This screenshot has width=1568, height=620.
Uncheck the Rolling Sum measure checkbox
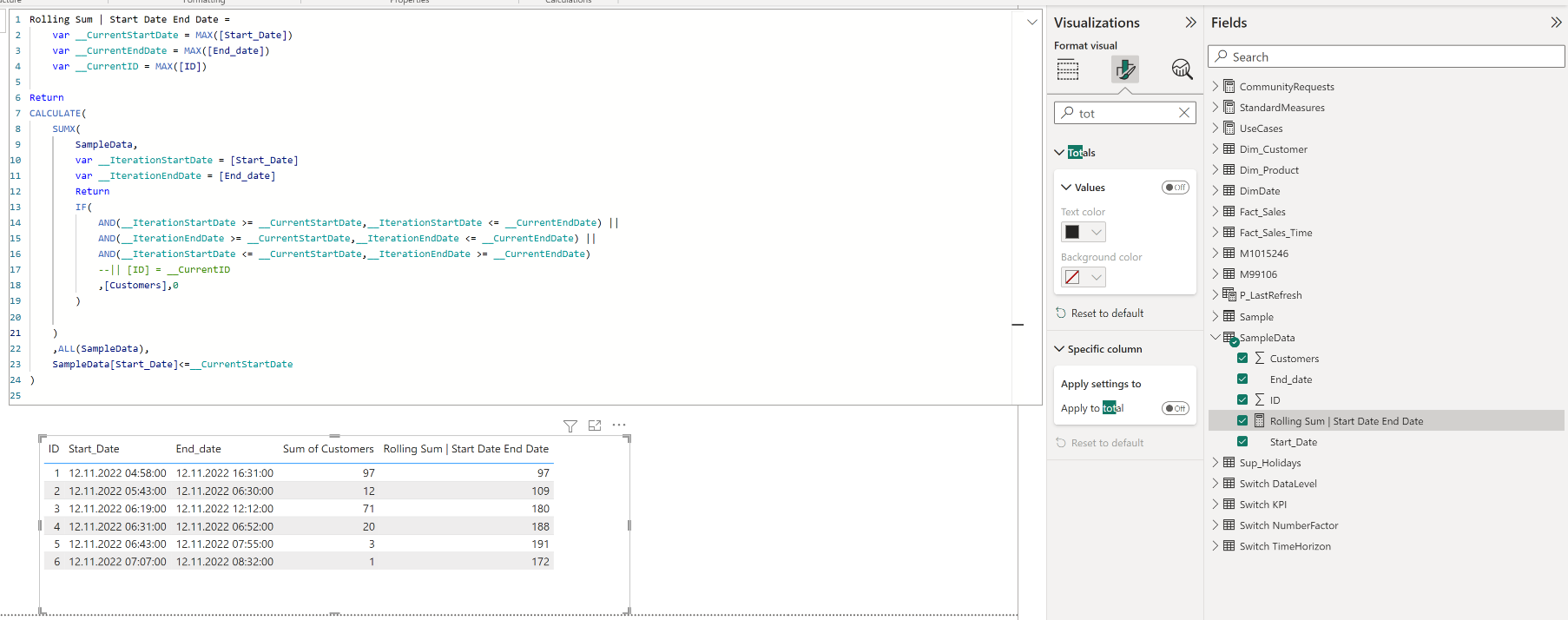click(x=1242, y=420)
